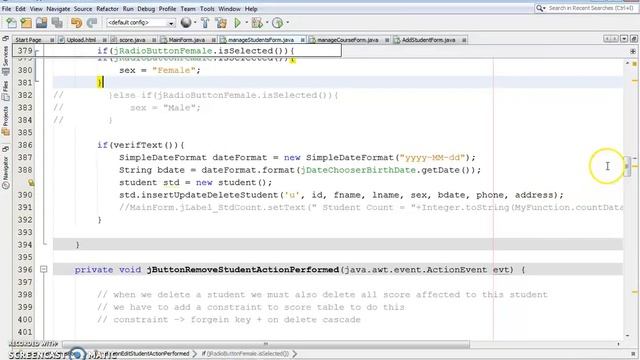This screenshot has width=640, height=360.
Task: Open the dropdown arrow next to Run Project
Action: (246, 23)
